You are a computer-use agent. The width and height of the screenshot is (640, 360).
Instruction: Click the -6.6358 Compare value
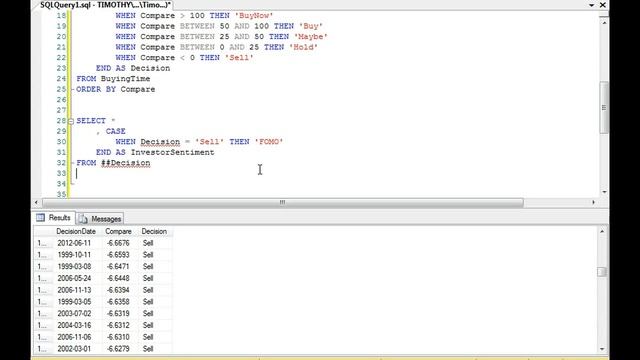click(x=118, y=302)
